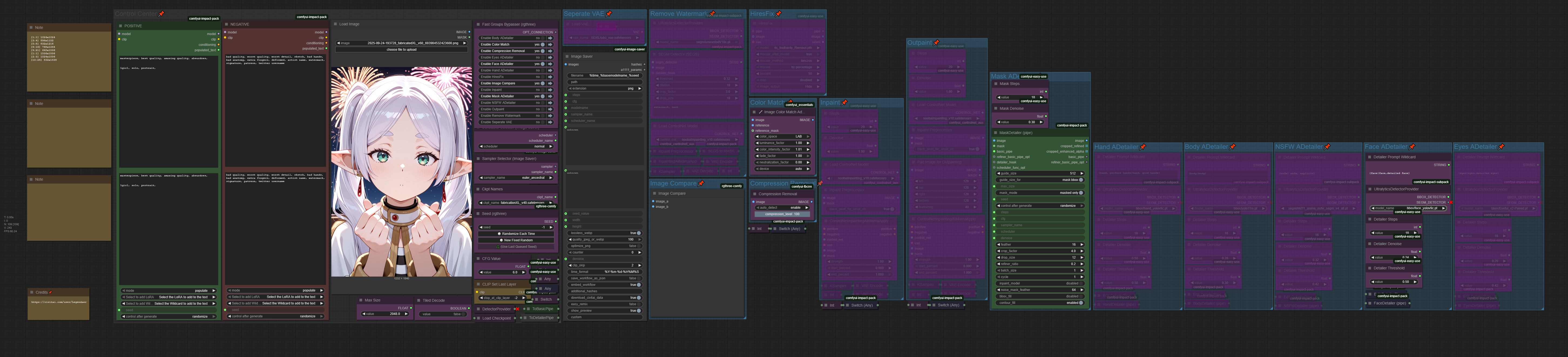Viewport: 1568px width, 357px height.
Task: Open the color_space LAB dropdown
Action: click(783, 136)
